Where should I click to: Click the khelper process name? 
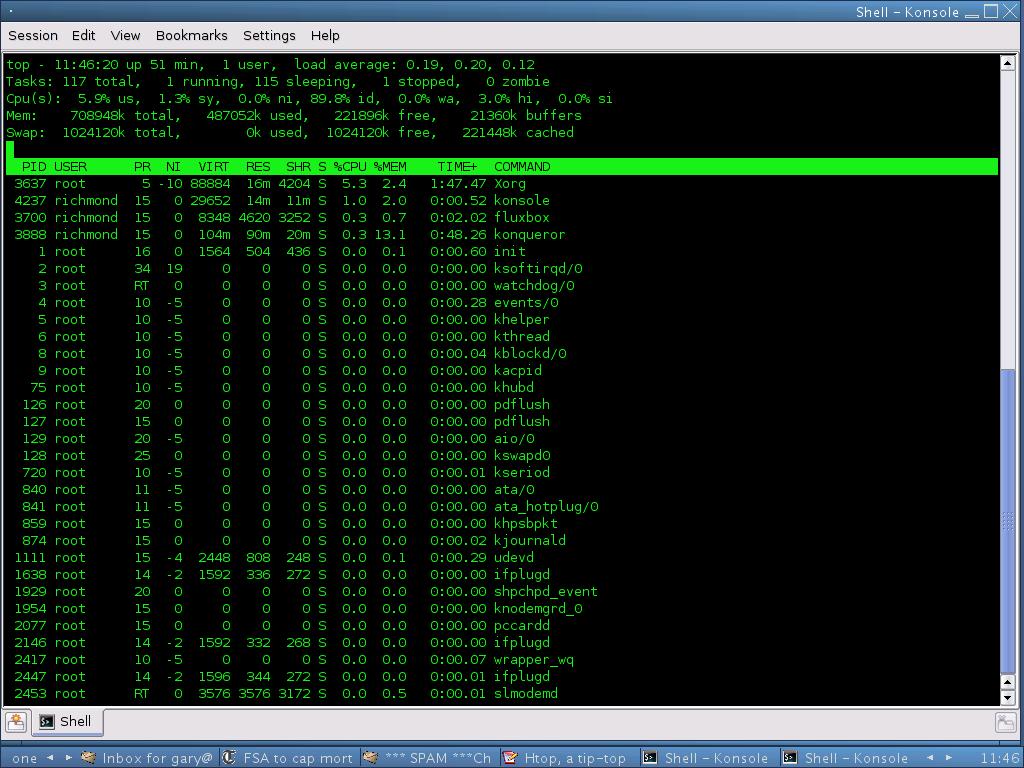pos(521,319)
